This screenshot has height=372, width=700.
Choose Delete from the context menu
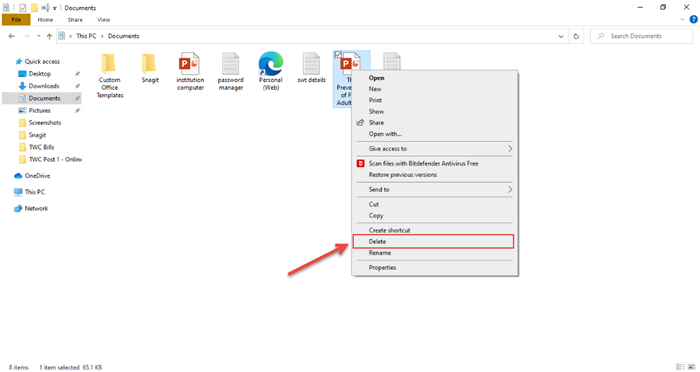[x=433, y=242]
